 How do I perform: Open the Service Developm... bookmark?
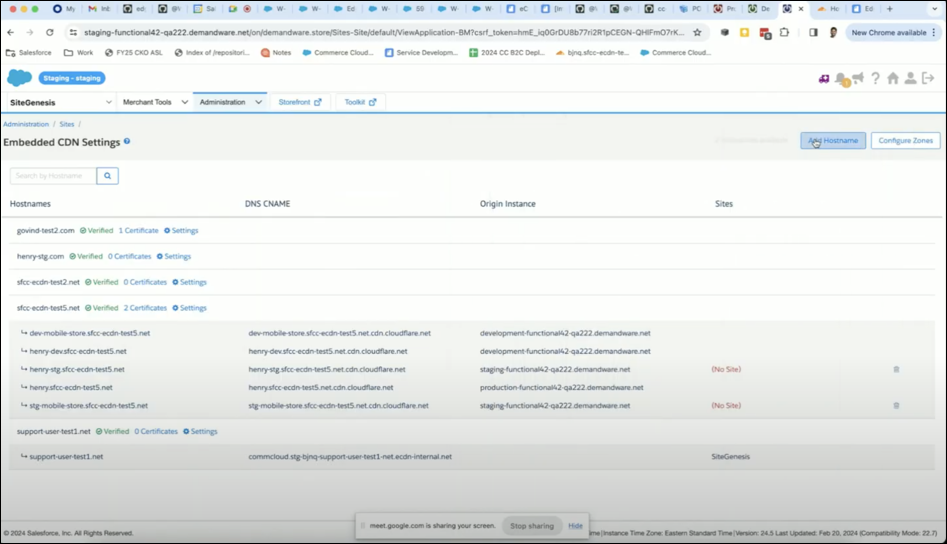pyautogui.click(x=422, y=53)
